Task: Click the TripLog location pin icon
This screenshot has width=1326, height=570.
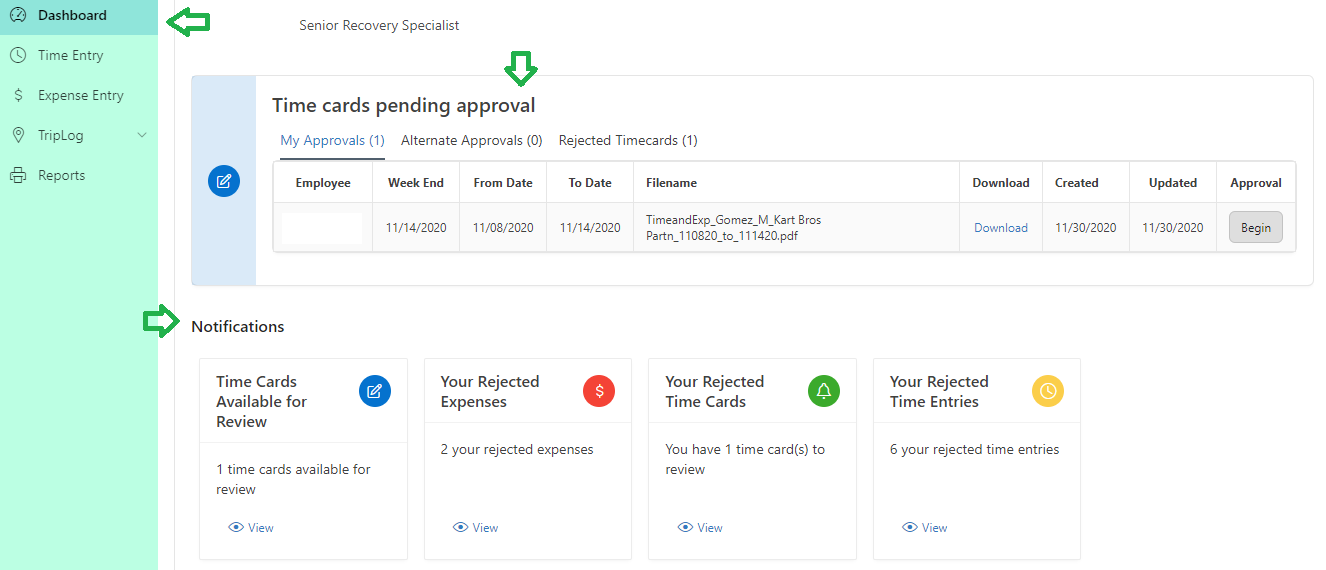Action: pos(18,135)
